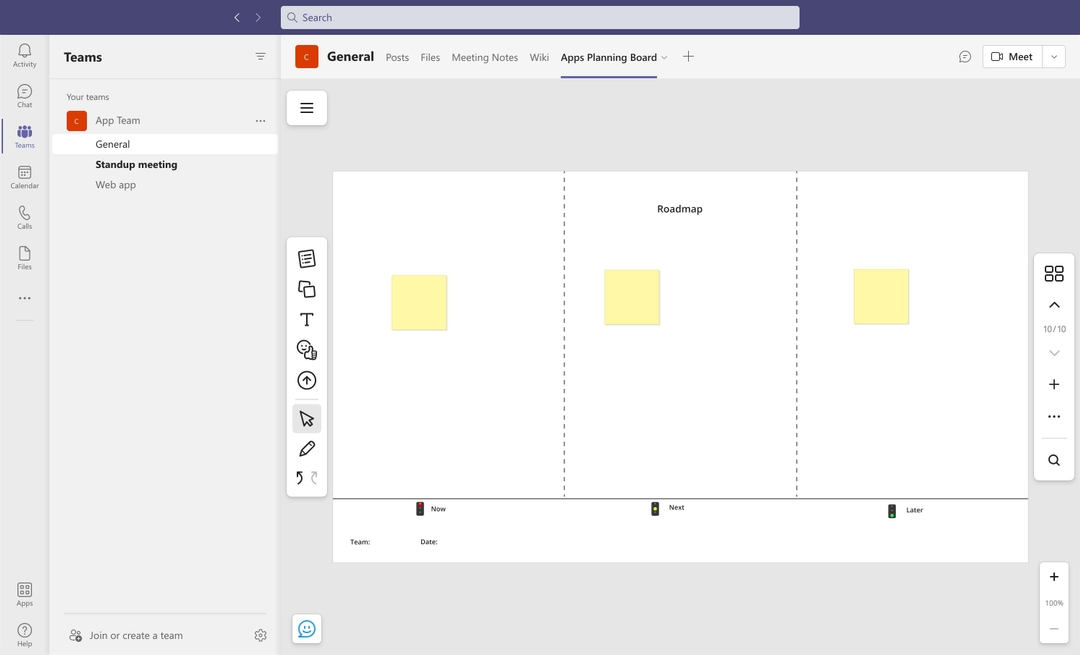Open the Meeting Notes tab
This screenshot has height=655, width=1080.
click(484, 58)
